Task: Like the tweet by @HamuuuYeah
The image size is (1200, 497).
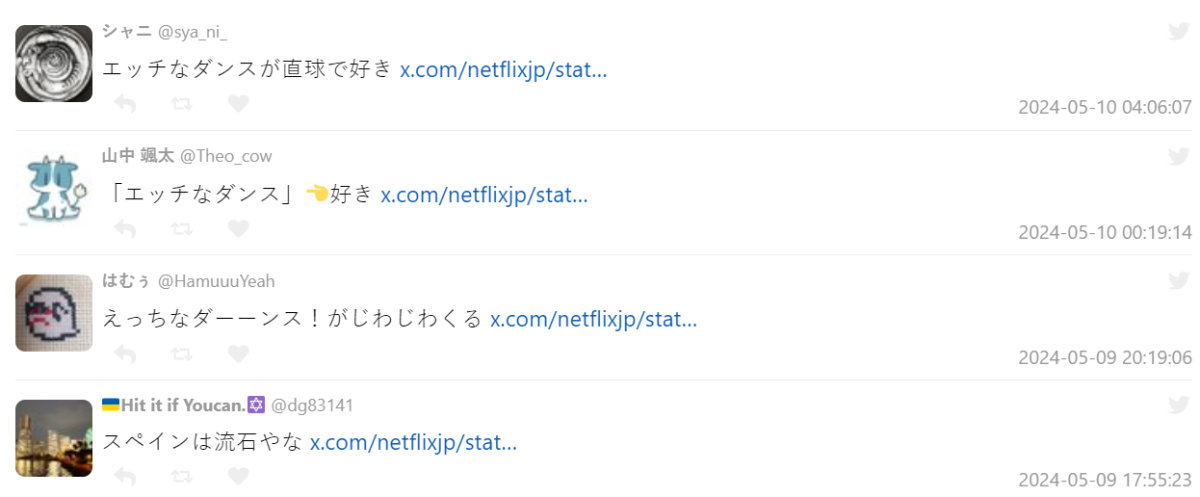Action: point(237,354)
